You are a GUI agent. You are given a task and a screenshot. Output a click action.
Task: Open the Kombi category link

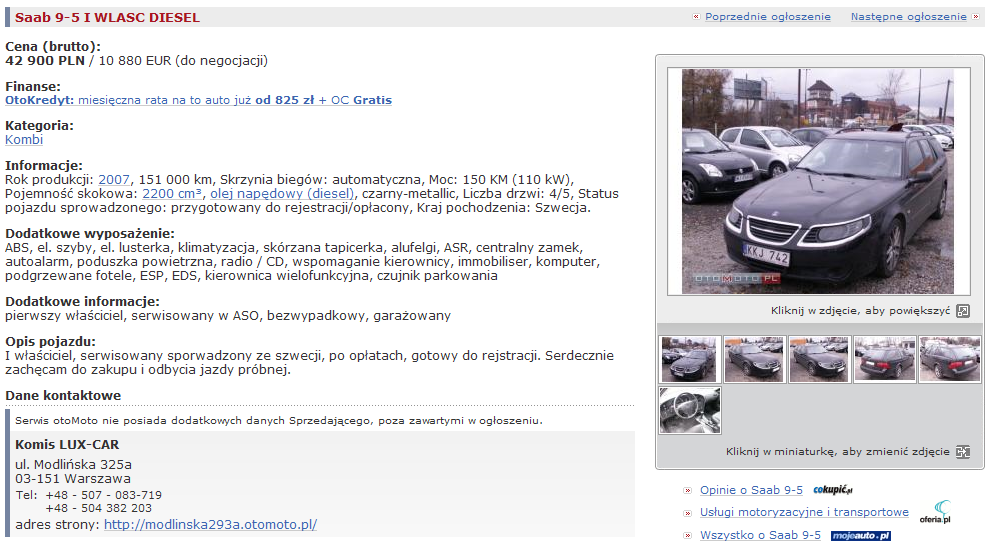(24, 140)
